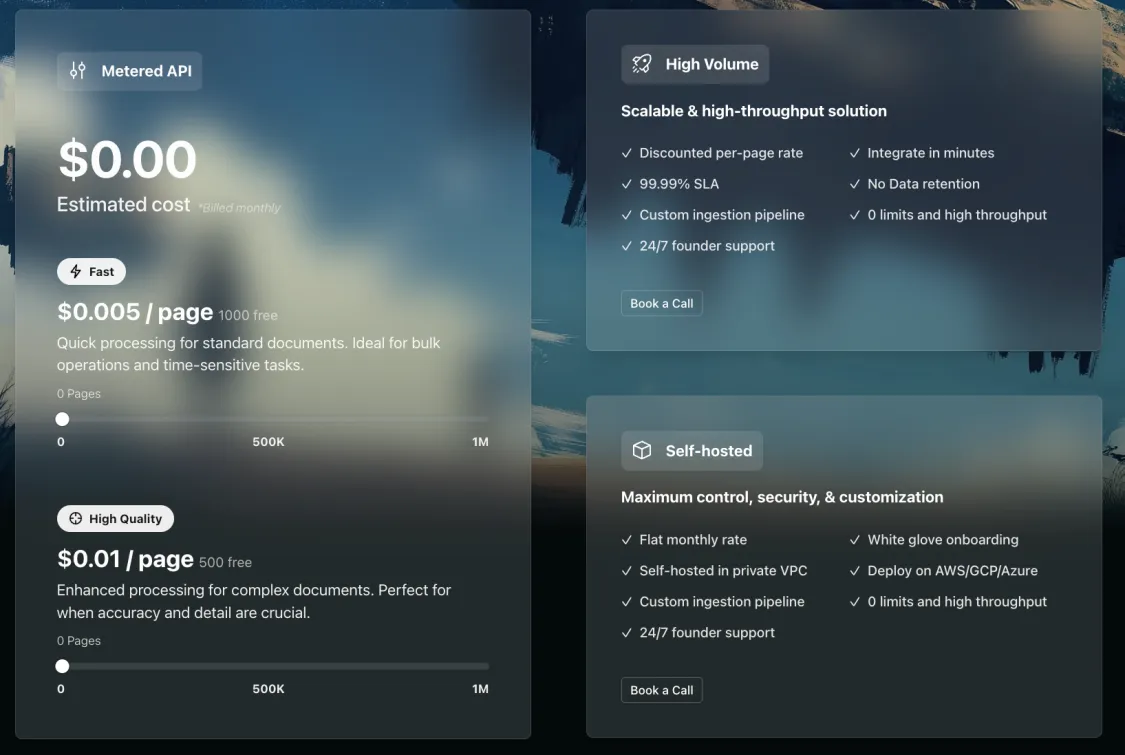Book a Call for High Volume plan
Image resolution: width=1125 pixels, height=755 pixels.
coord(661,303)
